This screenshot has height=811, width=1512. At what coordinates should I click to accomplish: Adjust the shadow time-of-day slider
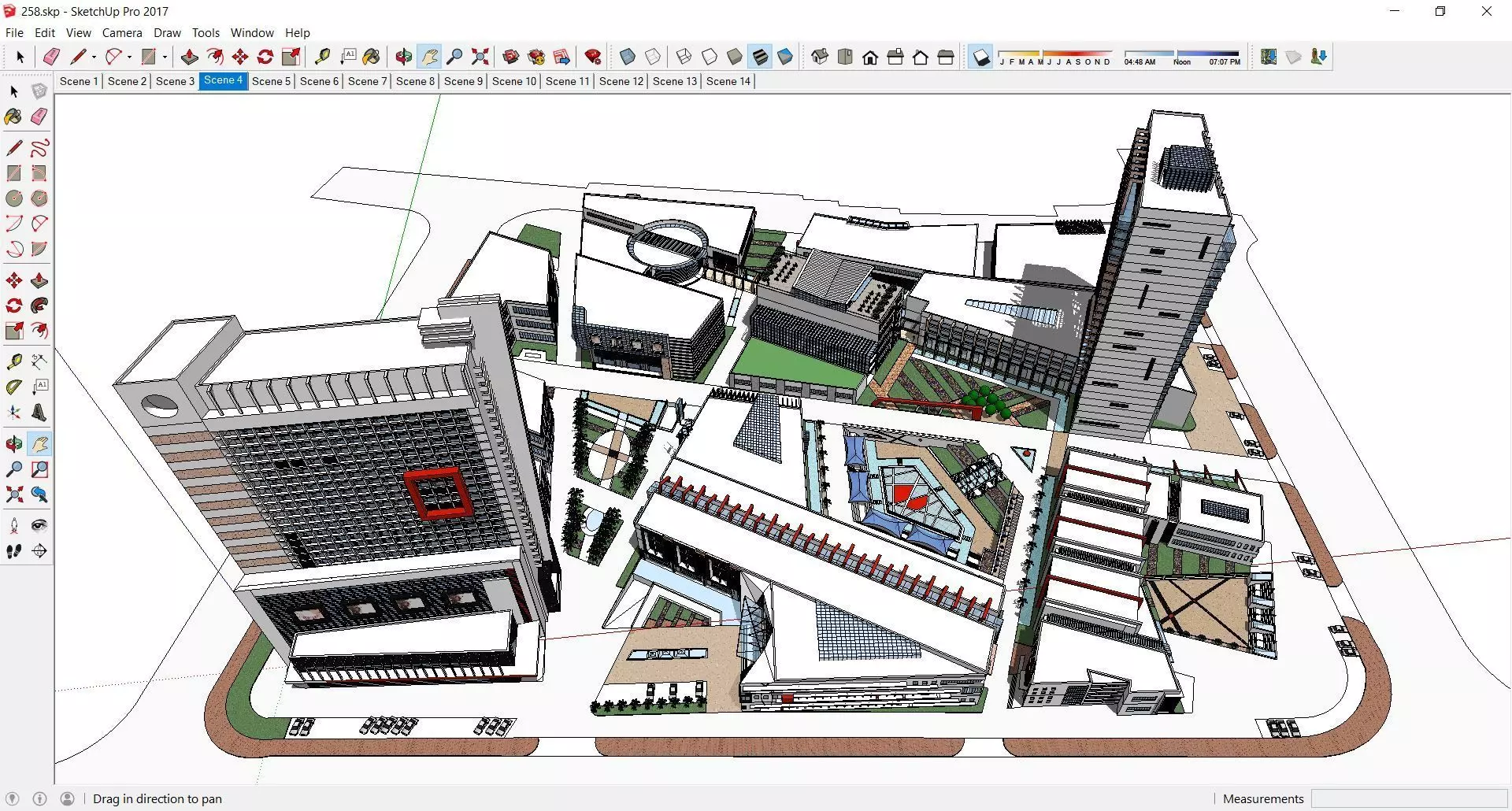click(x=1182, y=57)
